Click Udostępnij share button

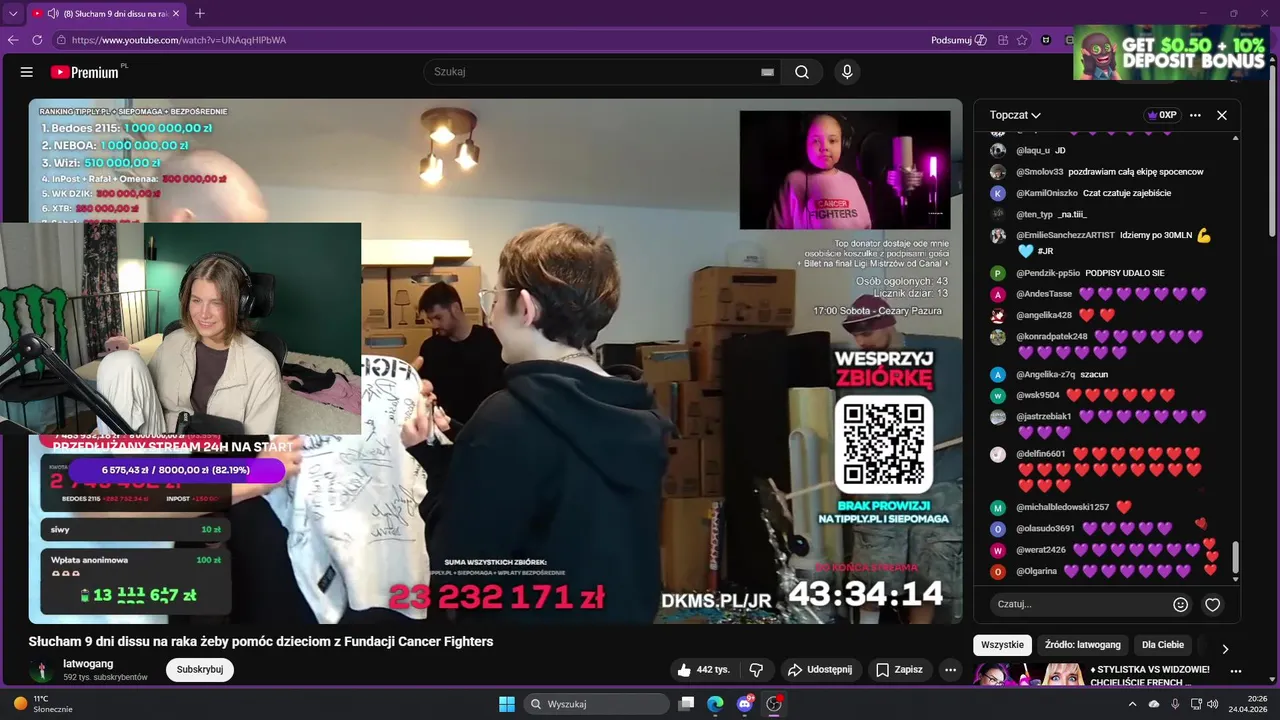[x=820, y=669]
